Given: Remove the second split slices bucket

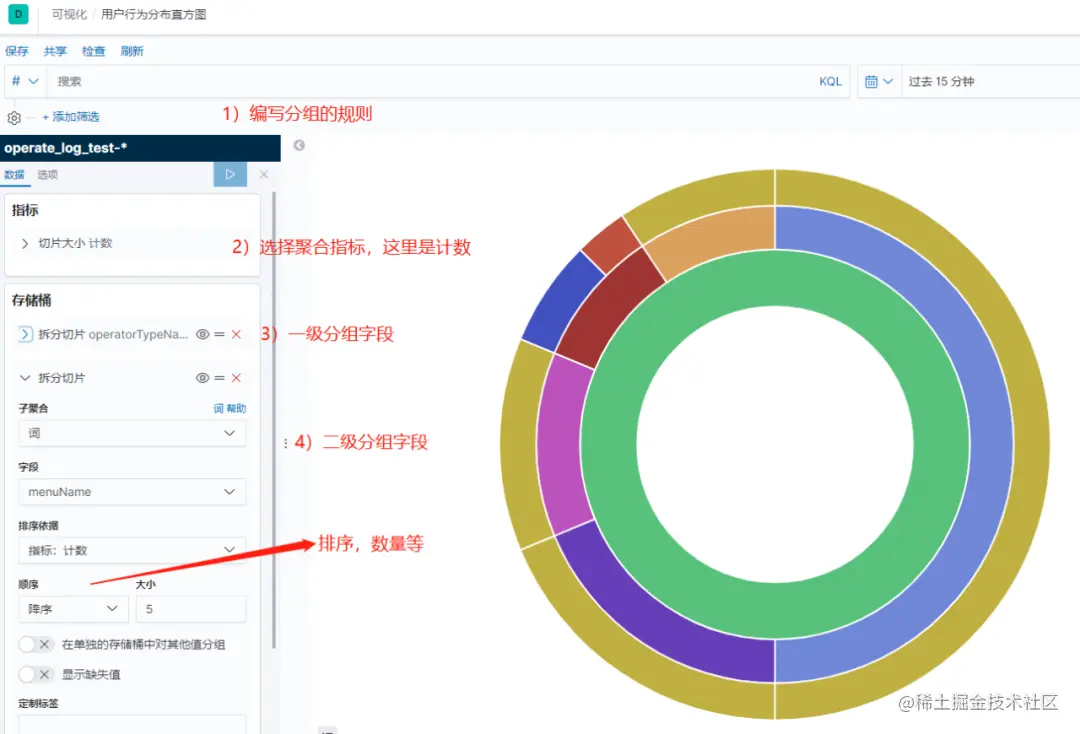Looking at the screenshot, I should [x=236, y=377].
